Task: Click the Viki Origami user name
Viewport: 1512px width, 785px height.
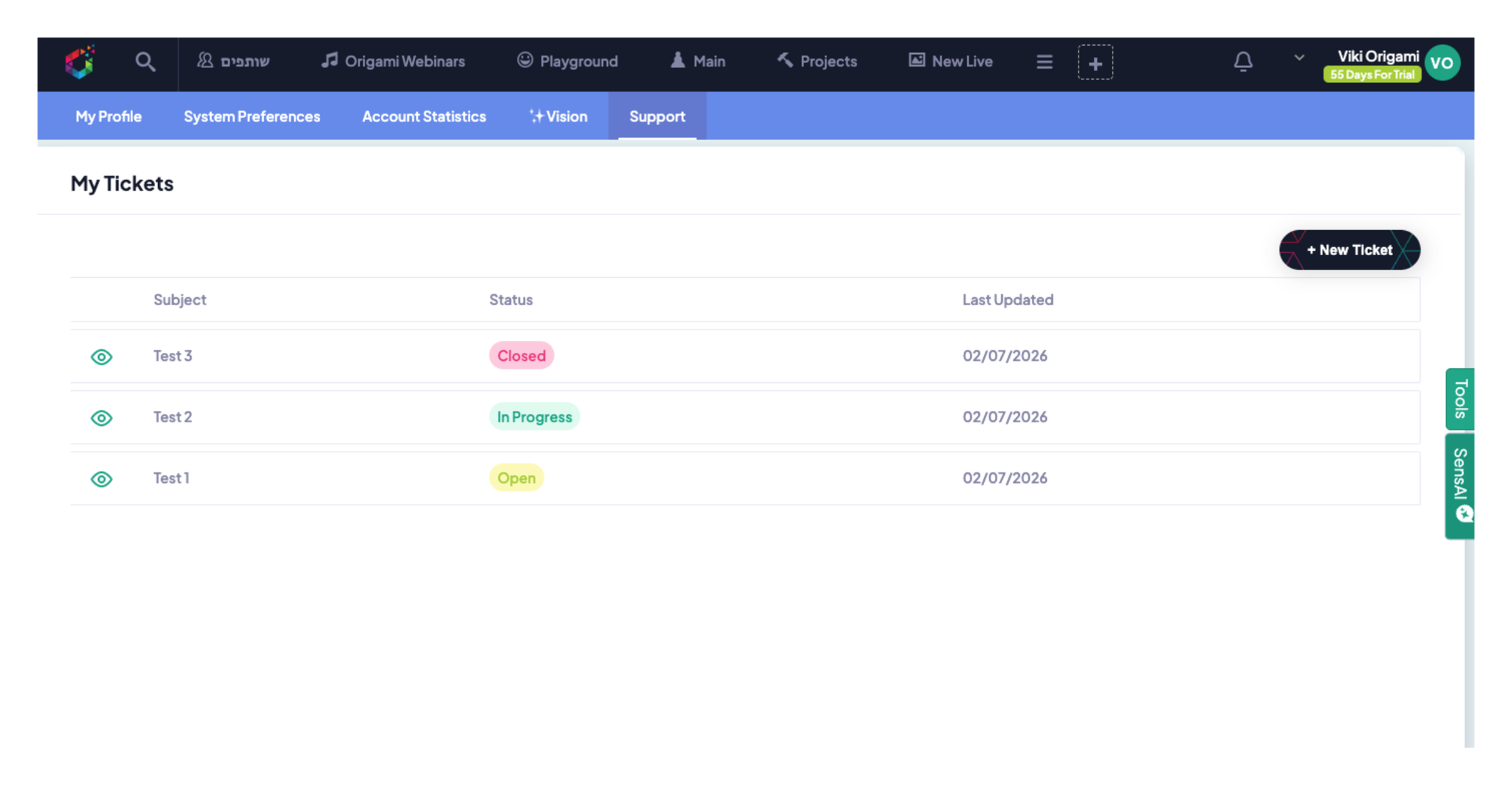Action: click(1378, 56)
